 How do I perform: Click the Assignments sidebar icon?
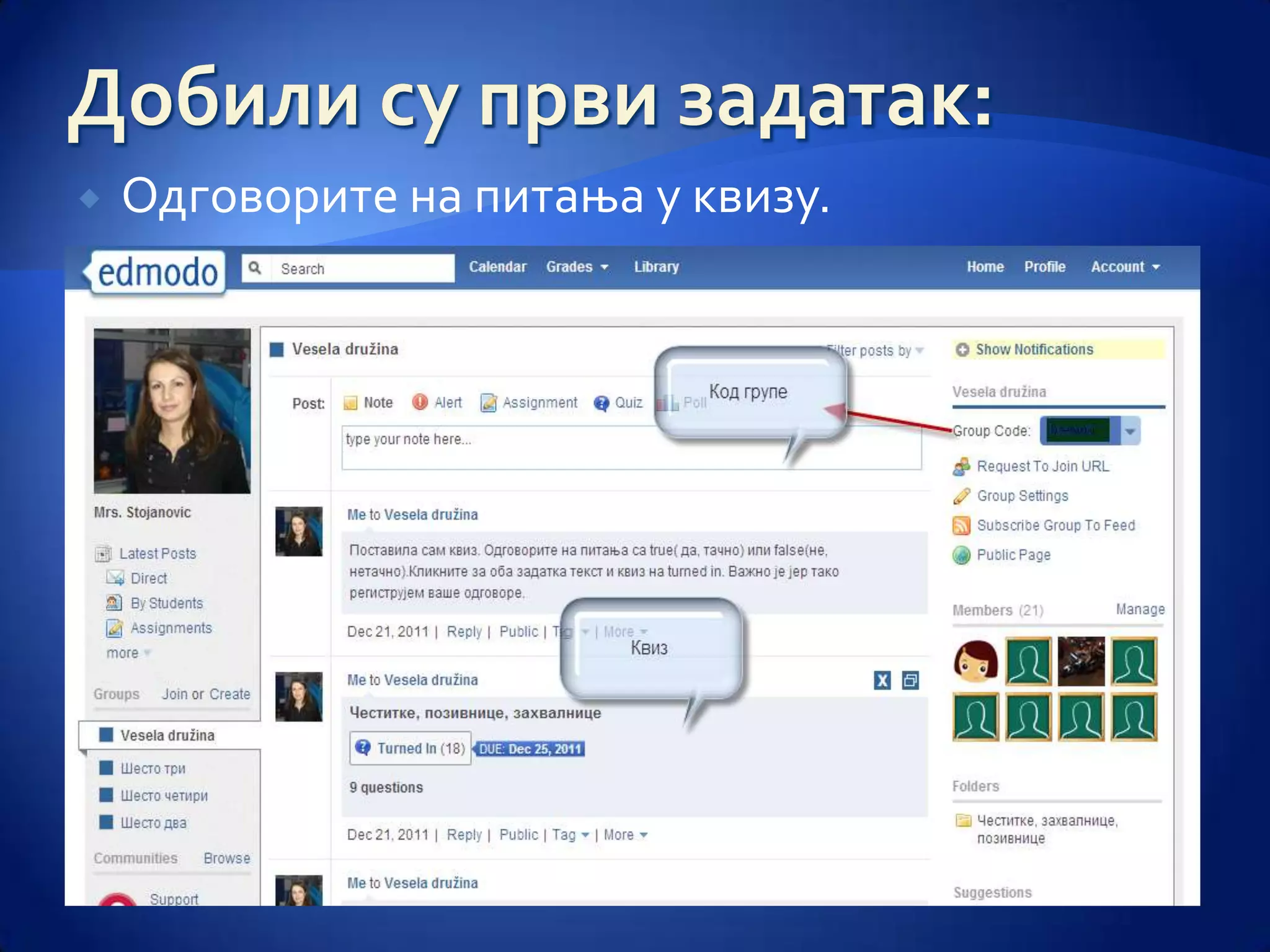(114, 628)
